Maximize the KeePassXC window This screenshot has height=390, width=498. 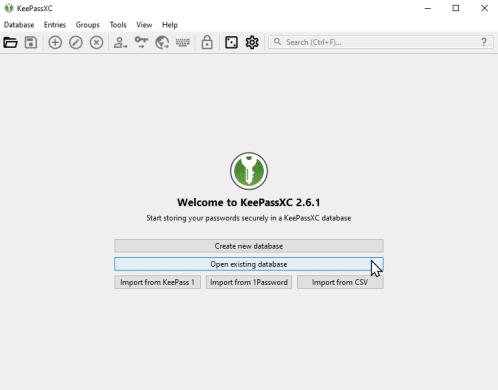click(456, 8)
